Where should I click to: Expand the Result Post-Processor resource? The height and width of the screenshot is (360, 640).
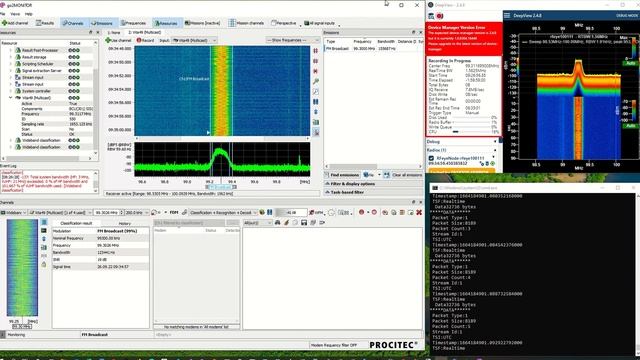click(11, 50)
